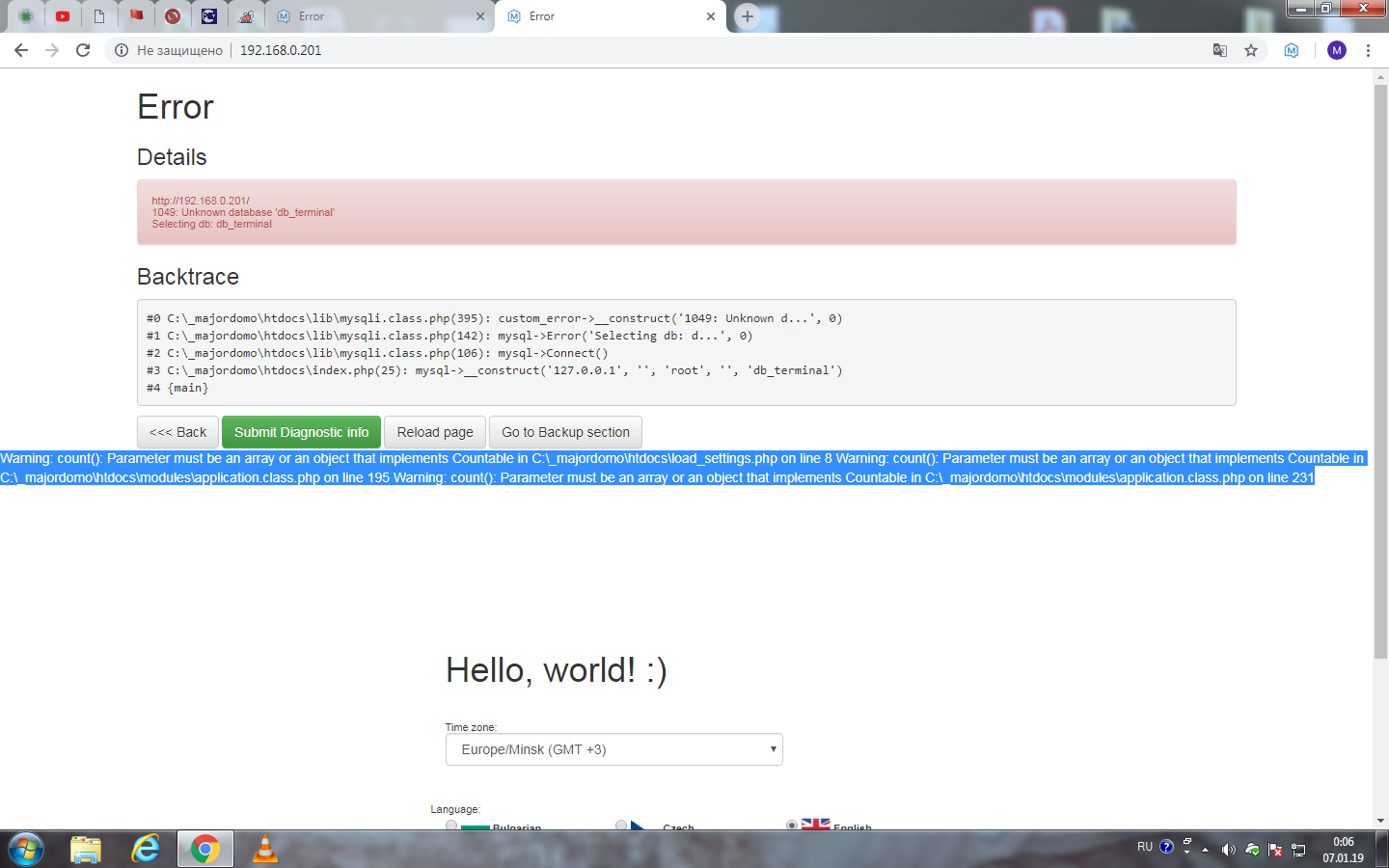
Task: Click the 'Не защищено' security label
Action: (179, 50)
